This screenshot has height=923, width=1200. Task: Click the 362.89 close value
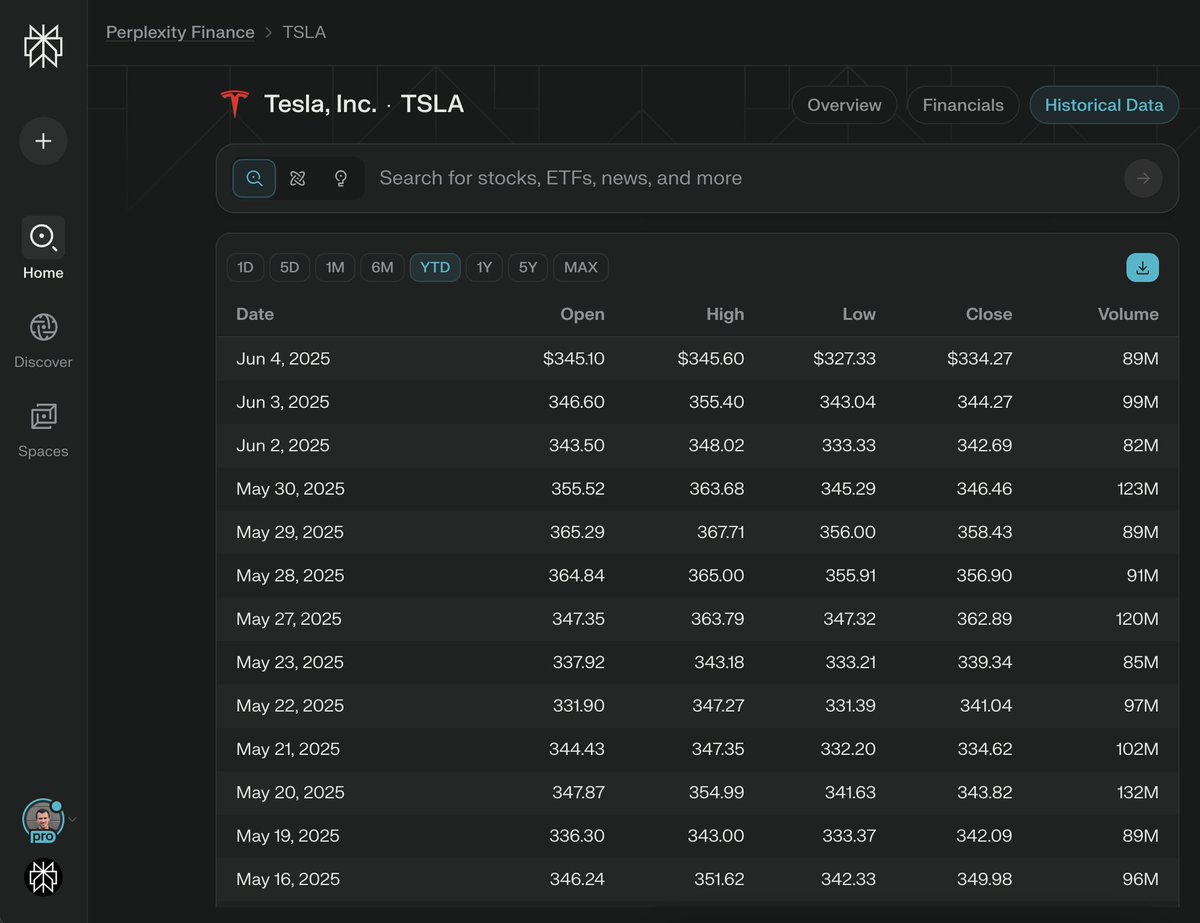click(984, 619)
